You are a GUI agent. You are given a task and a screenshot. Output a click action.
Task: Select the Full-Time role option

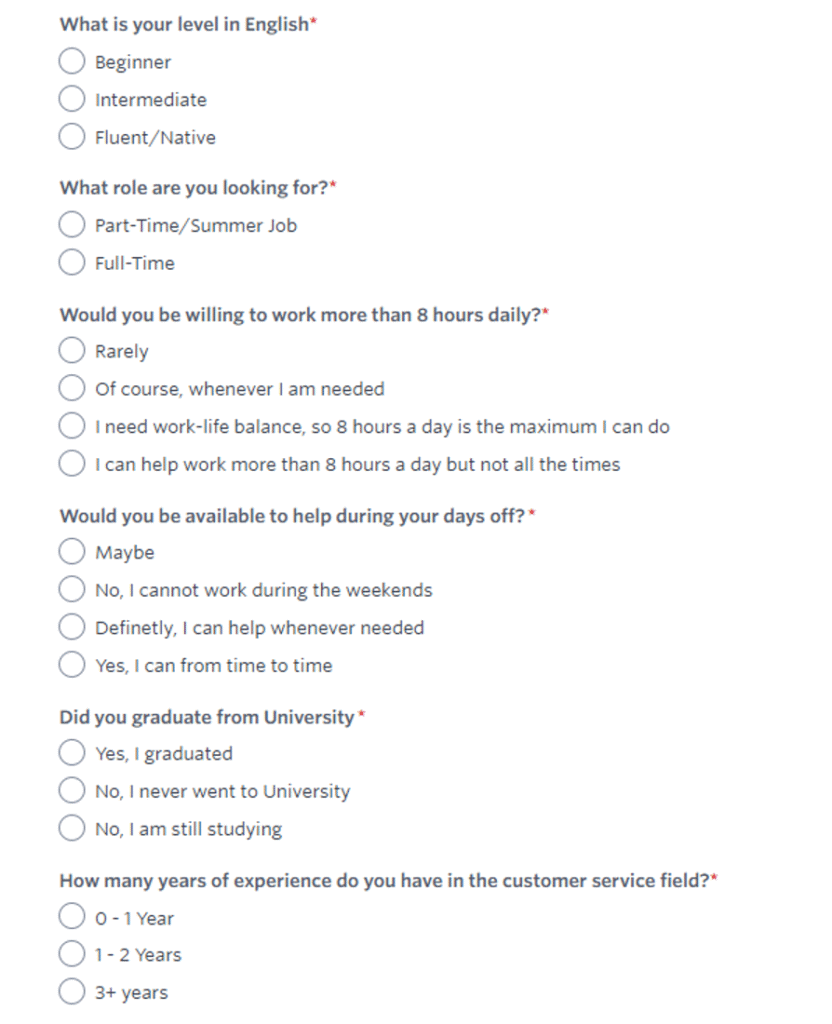(x=72, y=263)
